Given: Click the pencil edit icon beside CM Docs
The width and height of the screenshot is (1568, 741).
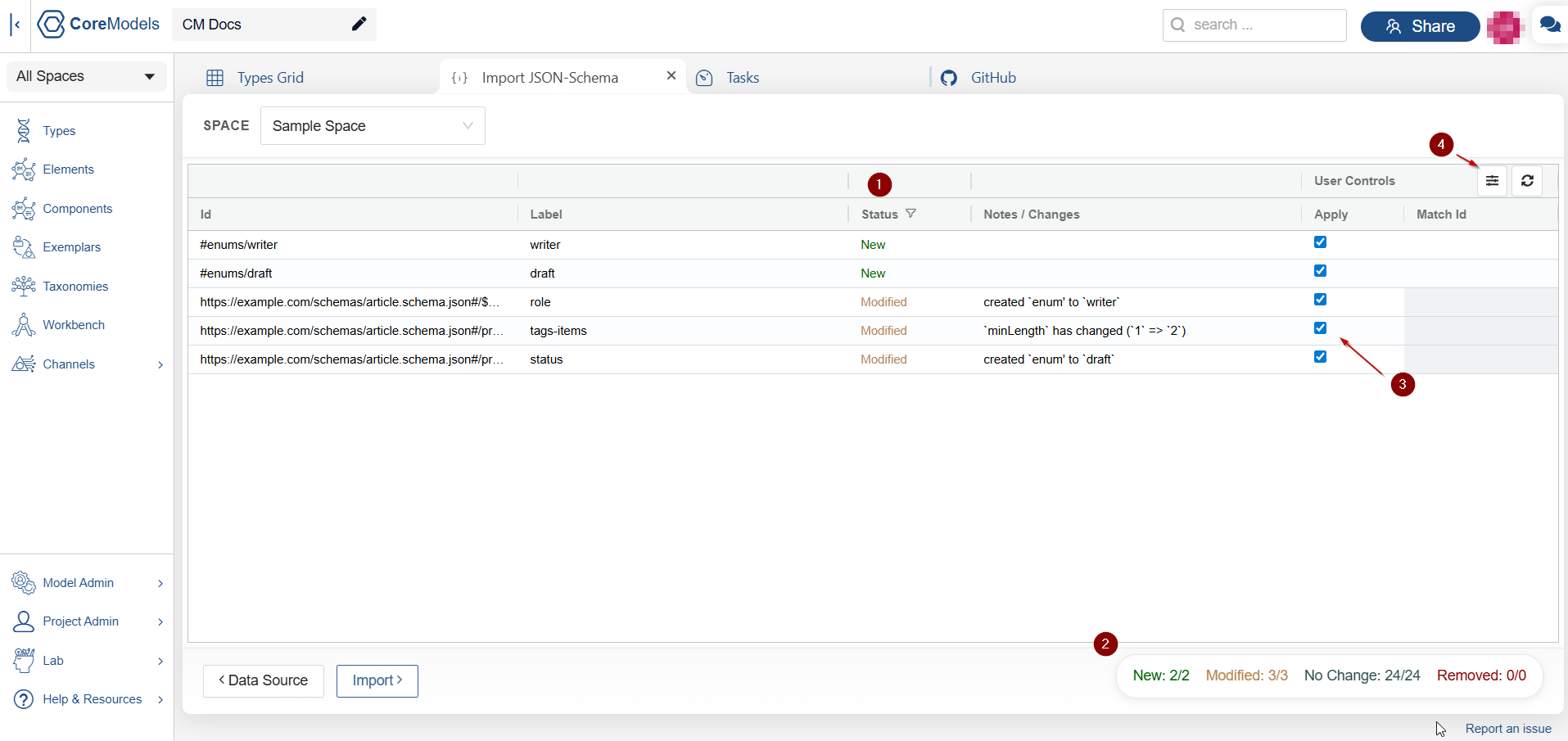Looking at the screenshot, I should (x=359, y=25).
